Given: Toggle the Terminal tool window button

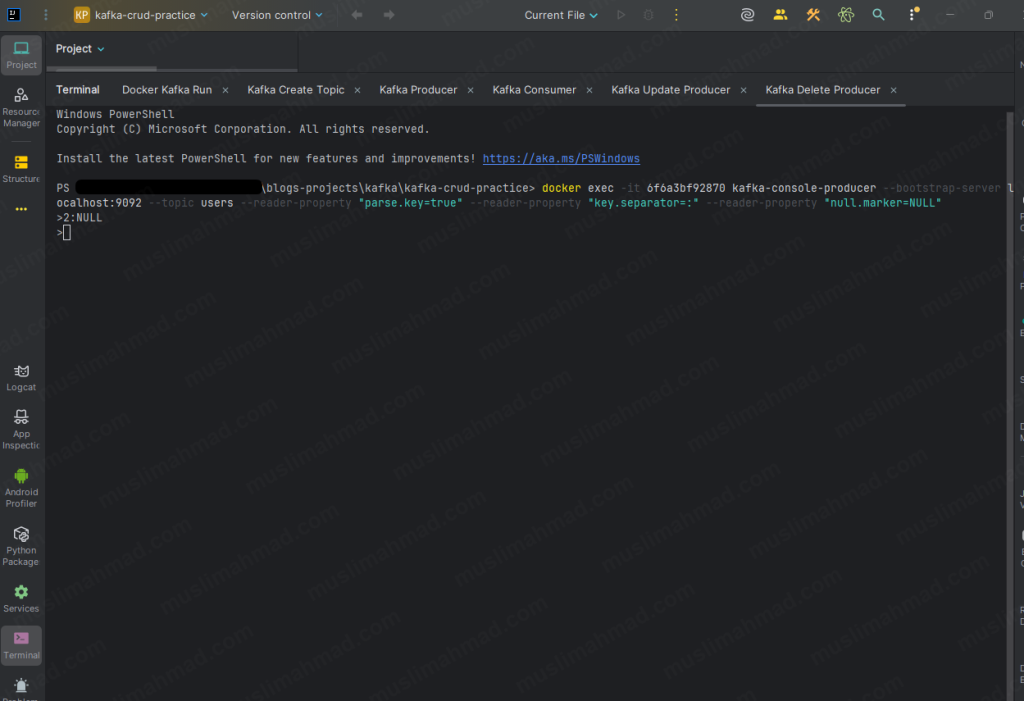Looking at the screenshot, I should tap(21, 645).
